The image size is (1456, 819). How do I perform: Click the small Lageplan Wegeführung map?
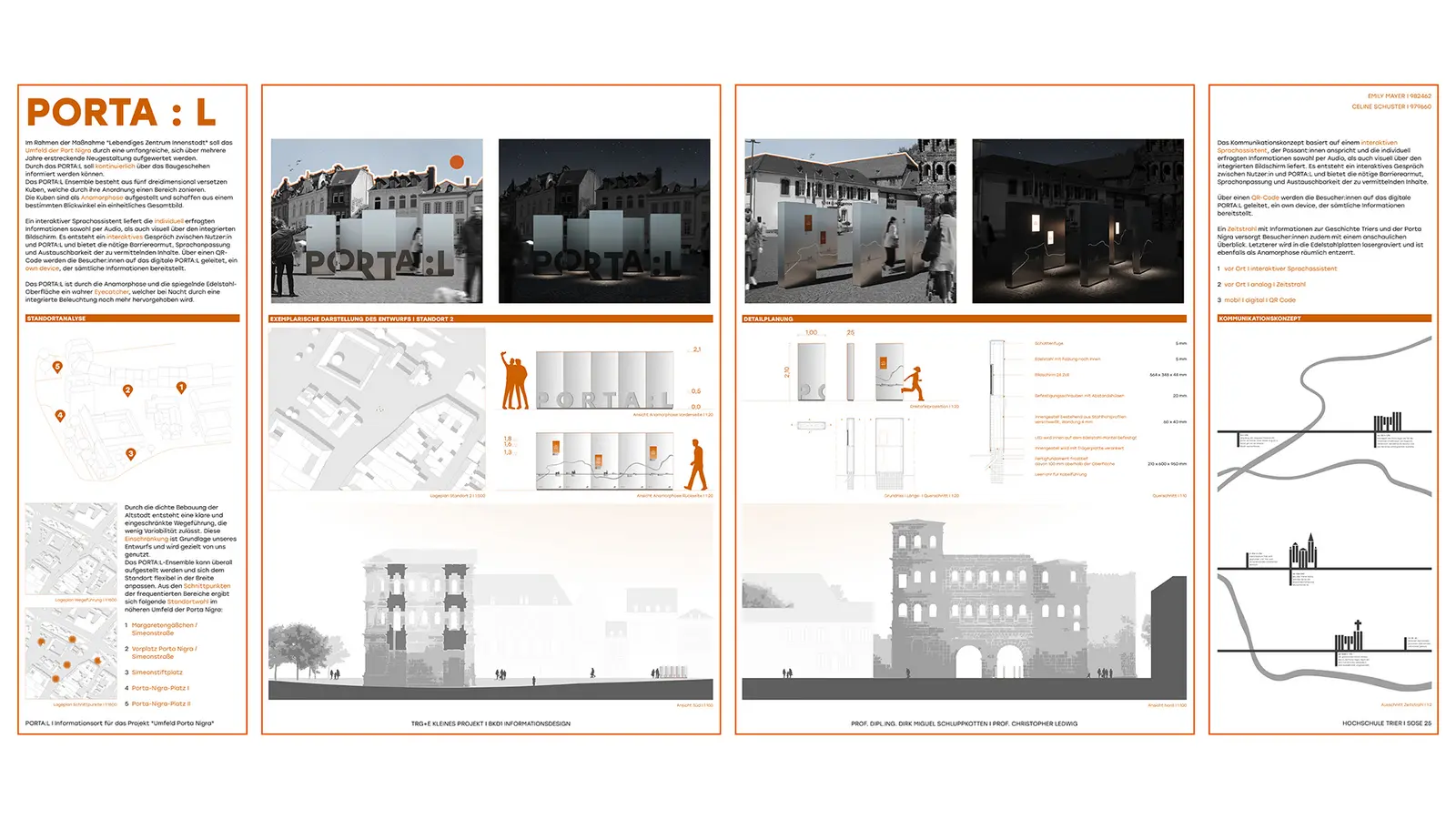click(71, 549)
